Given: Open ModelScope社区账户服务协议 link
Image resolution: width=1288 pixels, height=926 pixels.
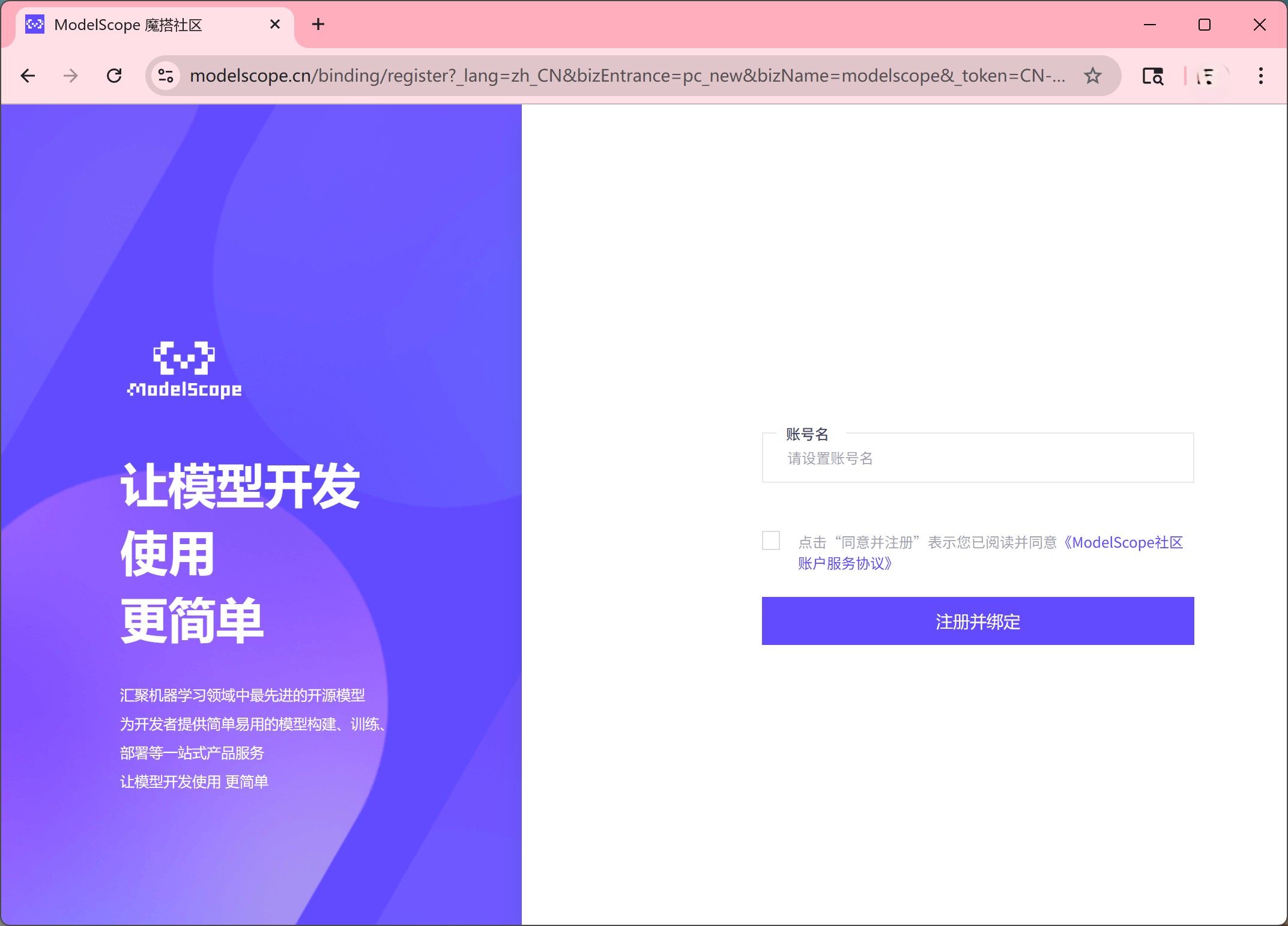Looking at the screenshot, I should tap(1126, 542).
